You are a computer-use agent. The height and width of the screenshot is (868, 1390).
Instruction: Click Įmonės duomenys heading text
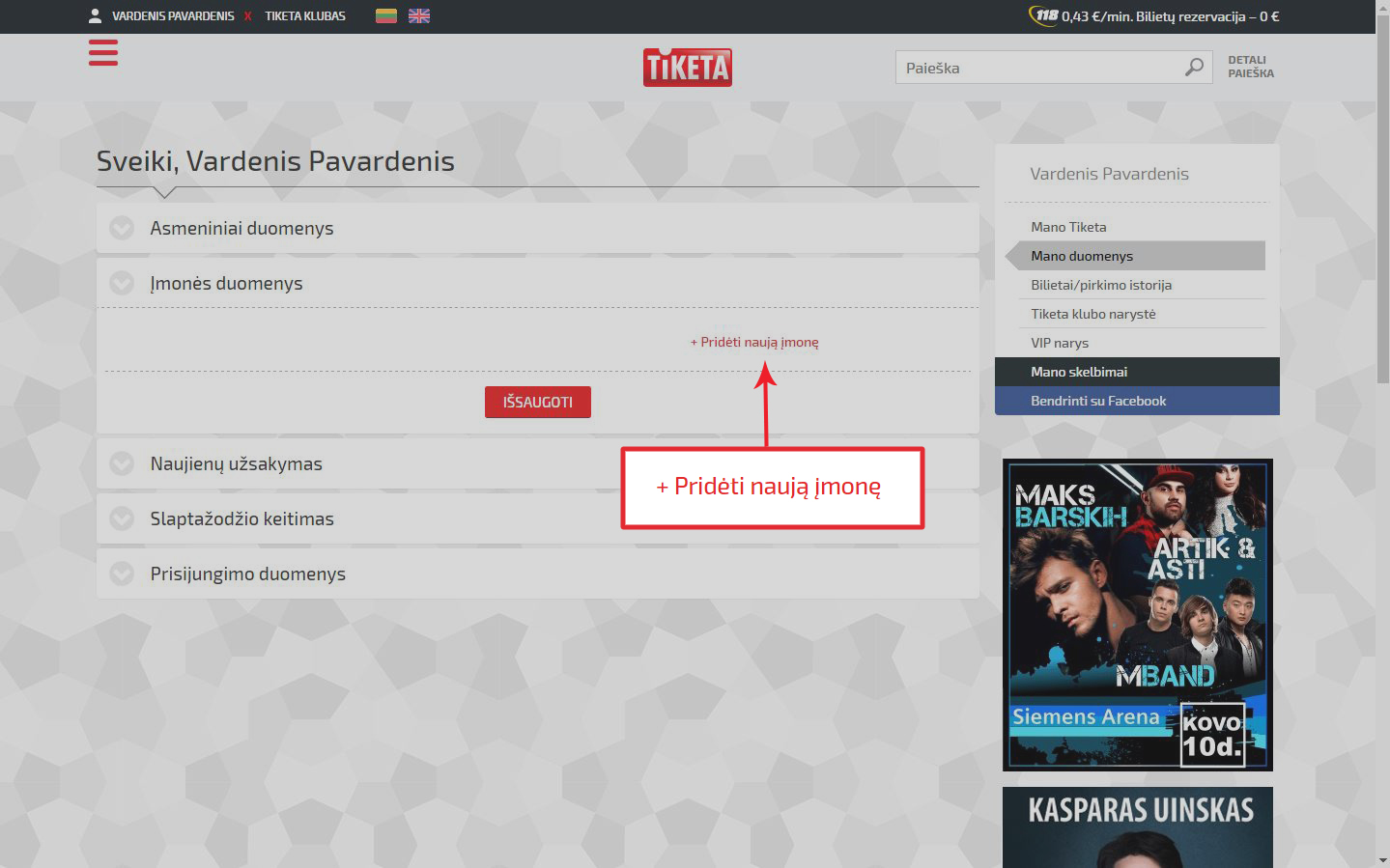tap(226, 283)
